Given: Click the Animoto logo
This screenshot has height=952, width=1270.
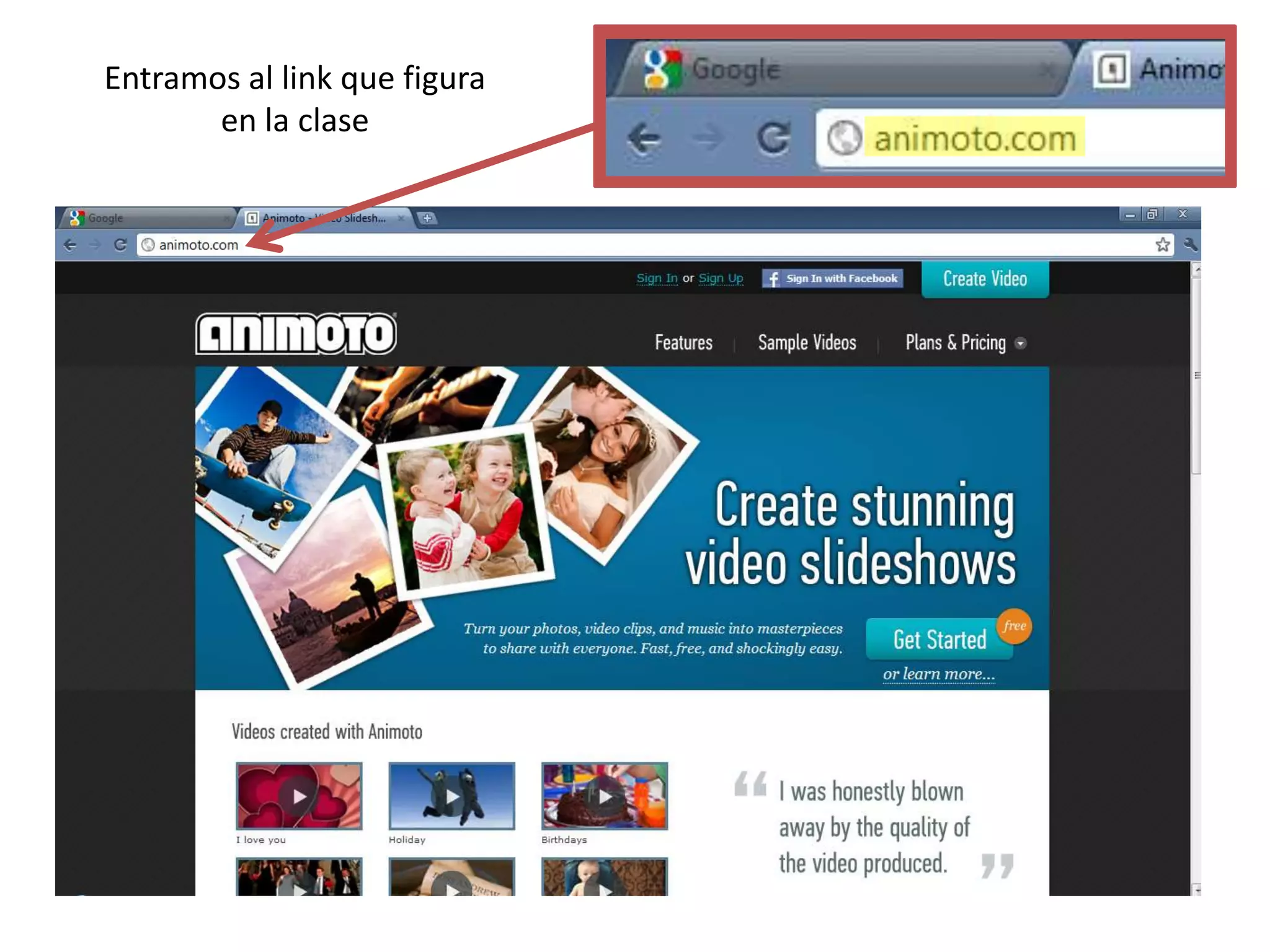Looking at the screenshot, I should click(x=296, y=334).
